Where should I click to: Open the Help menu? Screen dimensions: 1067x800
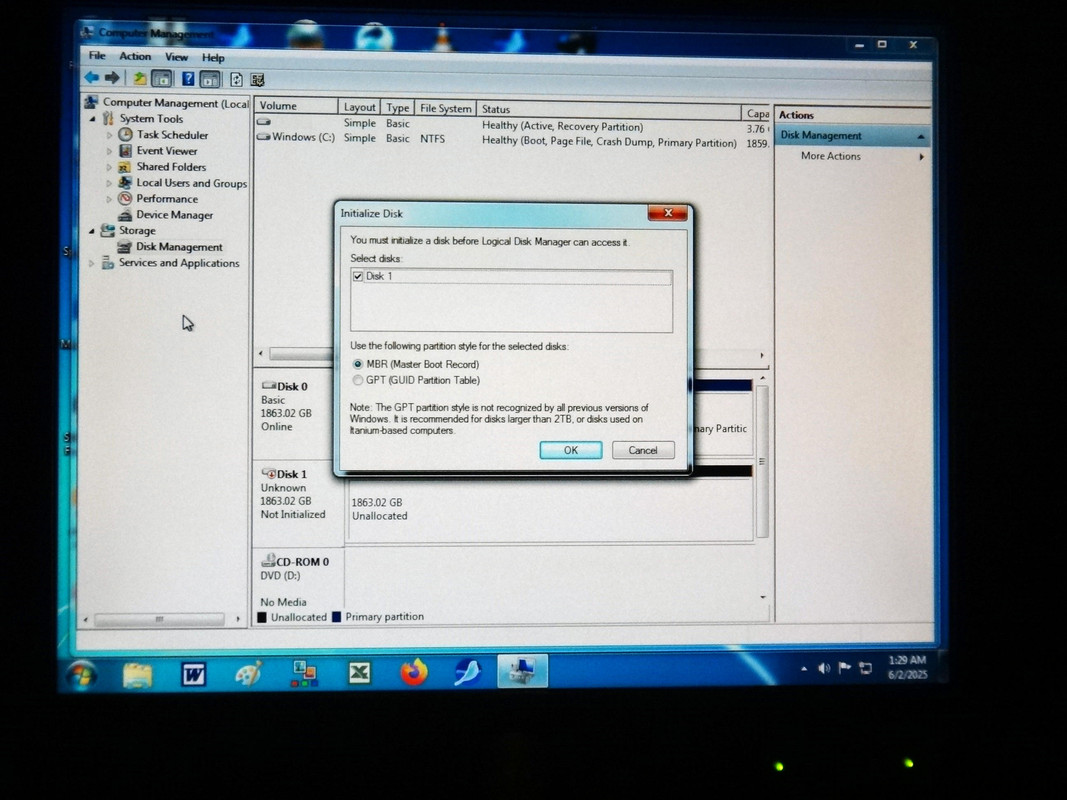tap(213, 58)
